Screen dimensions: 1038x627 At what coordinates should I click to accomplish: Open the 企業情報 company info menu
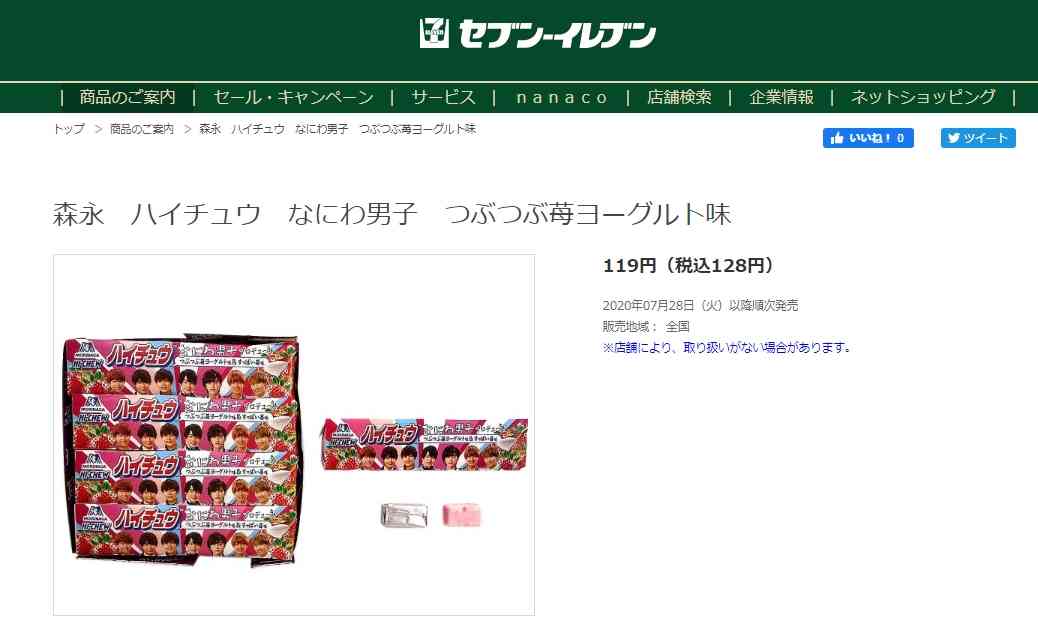pos(781,97)
